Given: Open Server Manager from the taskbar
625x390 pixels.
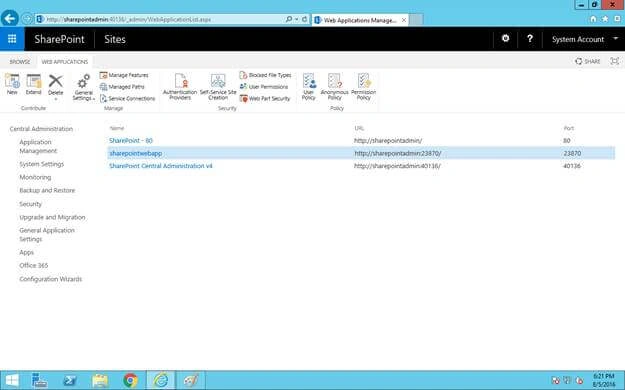Looking at the screenshot, I should [40, 380].
